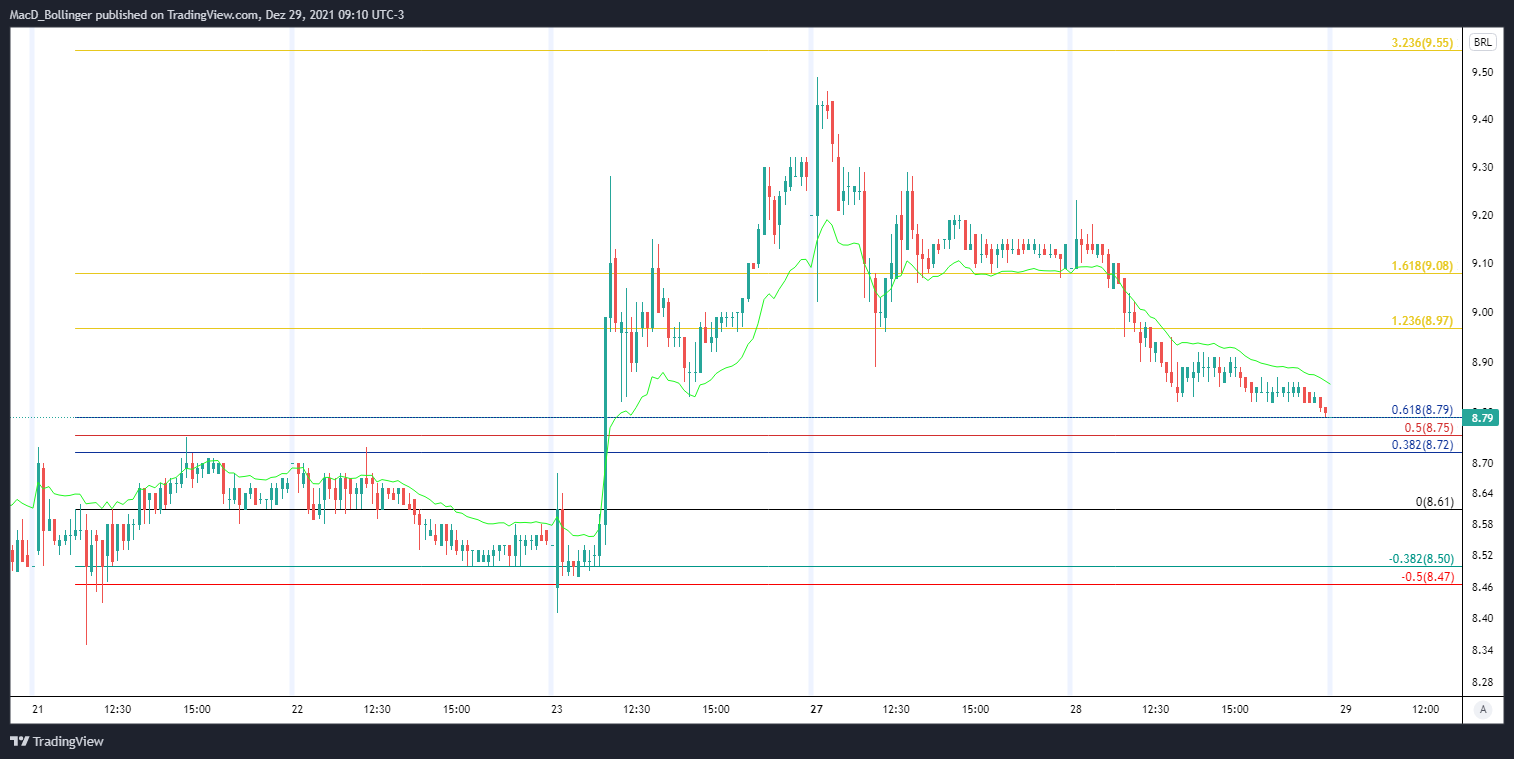Click the 8.28 price axis label

1482,683
